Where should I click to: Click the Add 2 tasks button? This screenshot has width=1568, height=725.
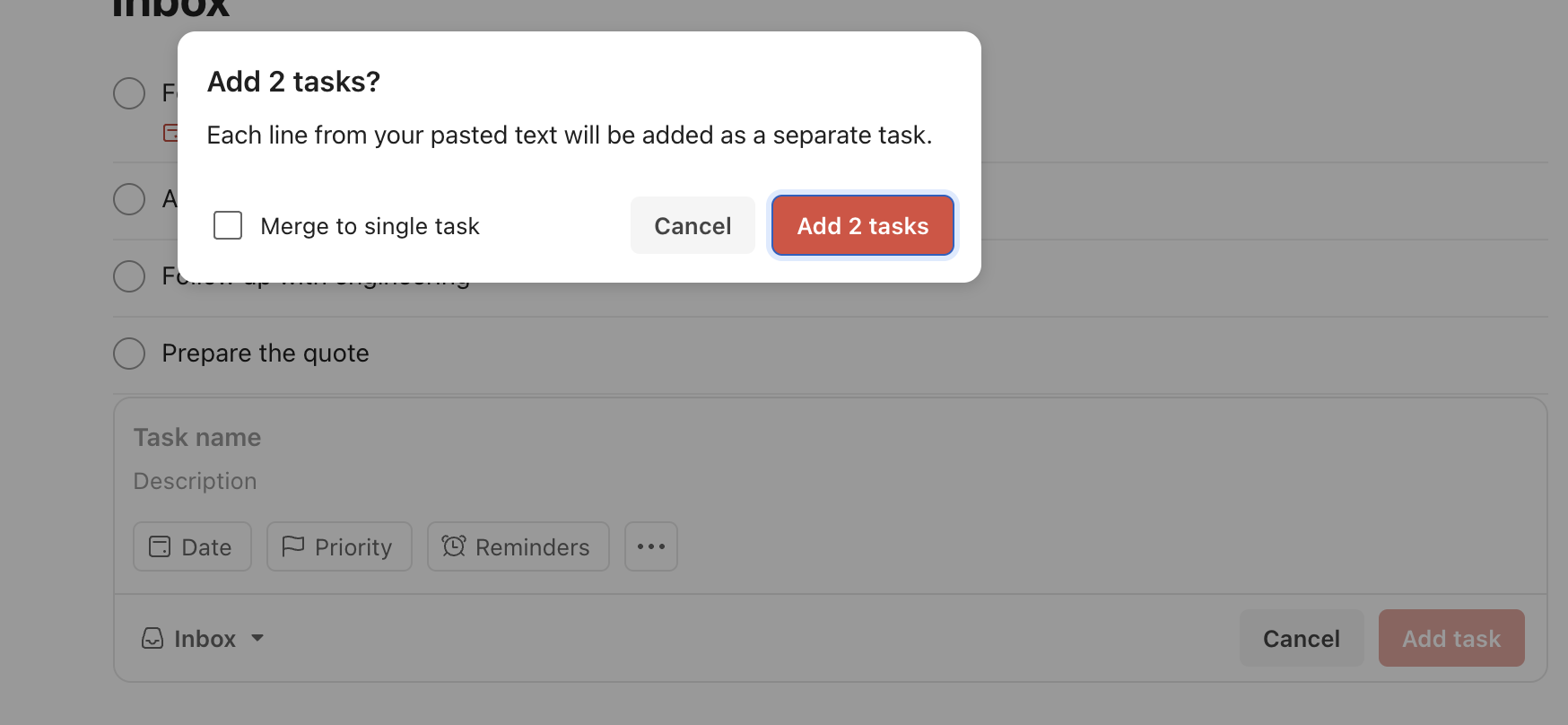coord(862,225)
